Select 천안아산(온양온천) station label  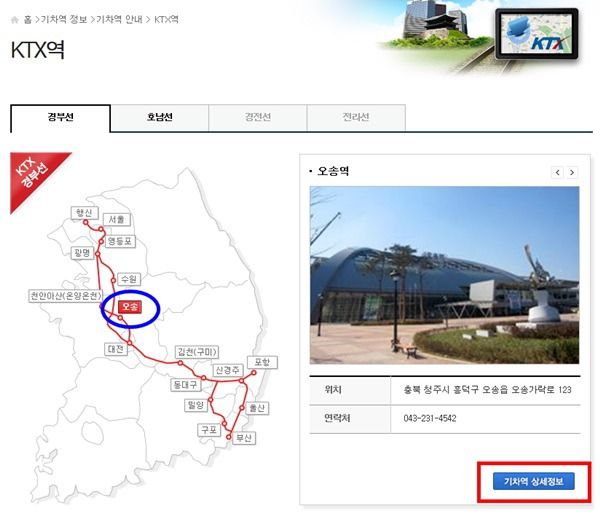[66, 296]
